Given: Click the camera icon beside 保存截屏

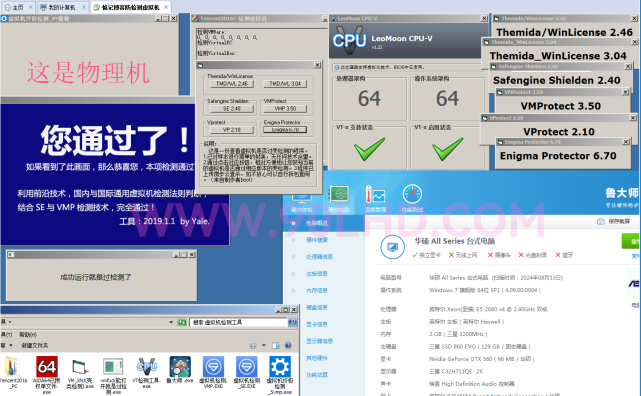Looking at the screenshot, I should [601, 221].
